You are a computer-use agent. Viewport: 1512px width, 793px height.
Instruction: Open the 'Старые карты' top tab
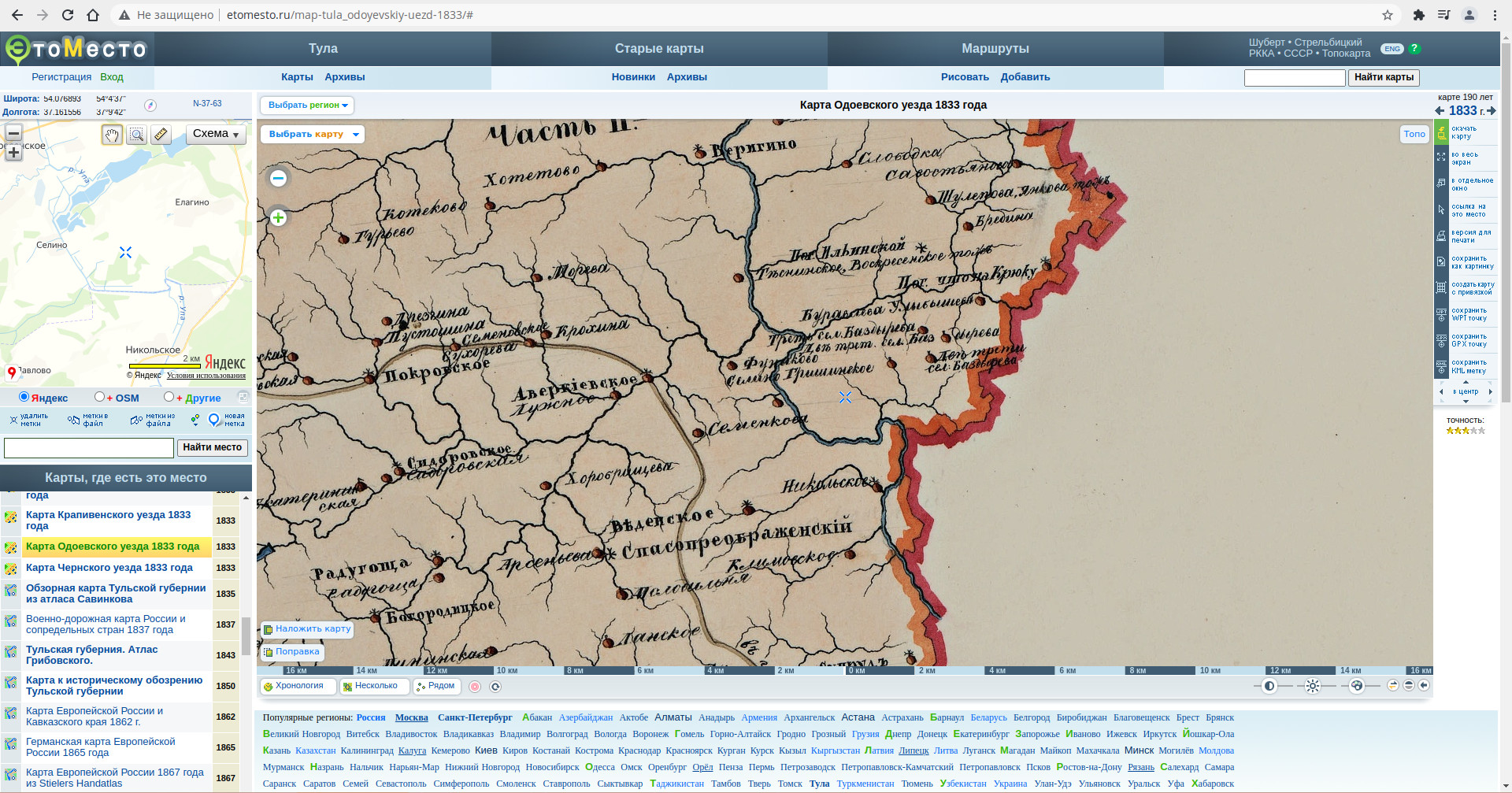[659, 49]
